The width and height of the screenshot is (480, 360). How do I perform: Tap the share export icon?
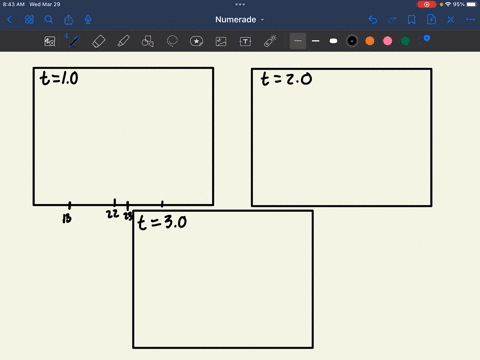pos(69,20)
